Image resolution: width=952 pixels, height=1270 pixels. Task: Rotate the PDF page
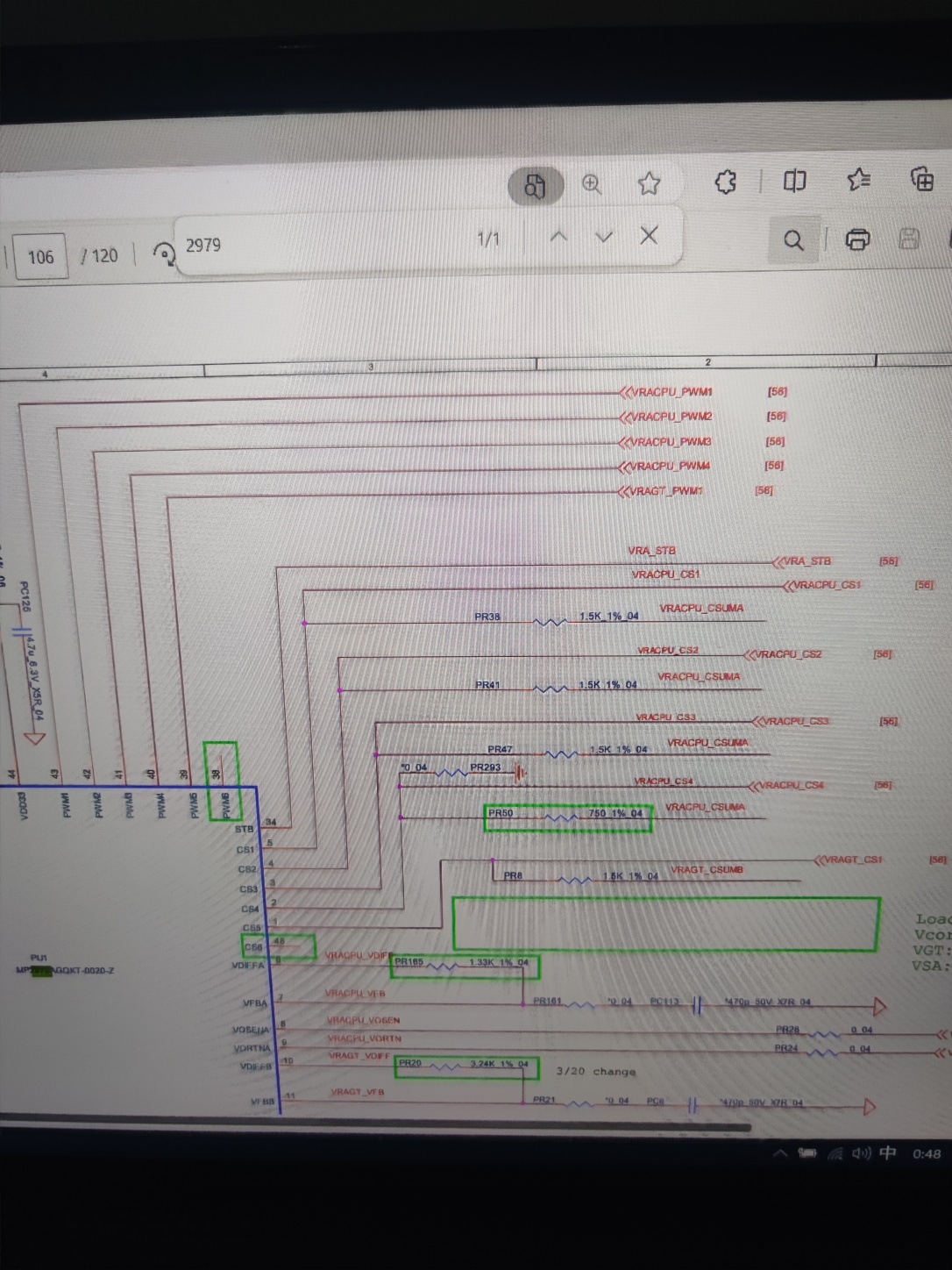(163, 253)
